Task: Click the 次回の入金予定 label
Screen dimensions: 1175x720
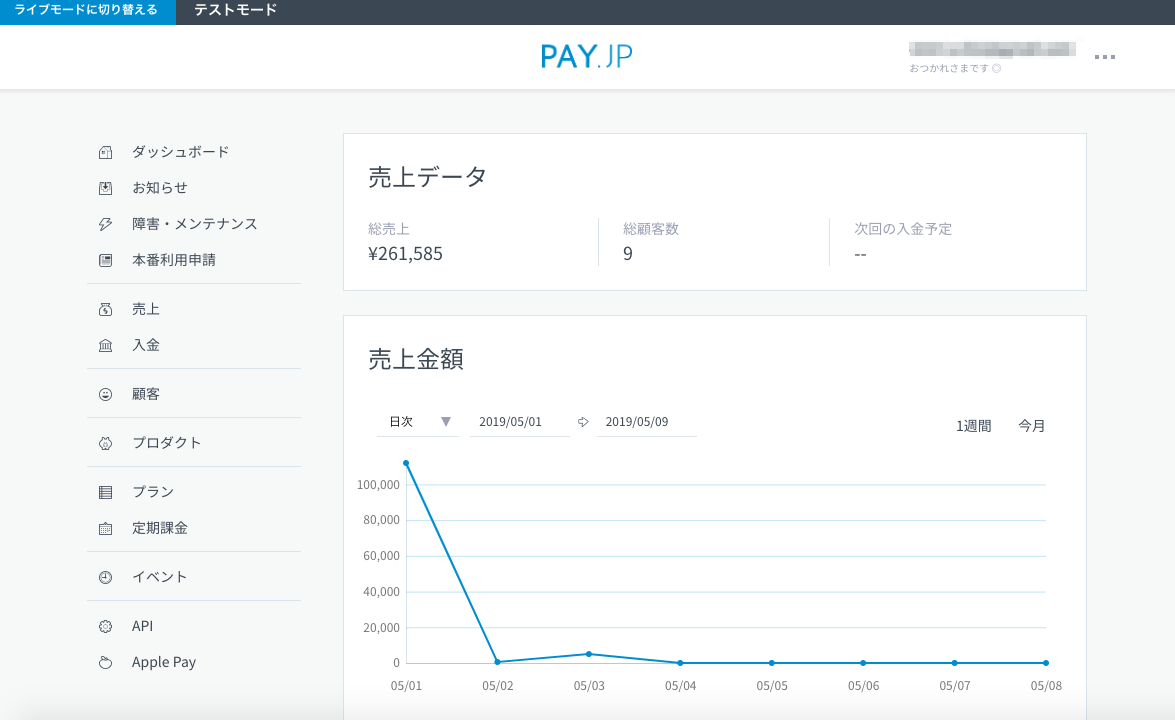Action: pos(903,229)
